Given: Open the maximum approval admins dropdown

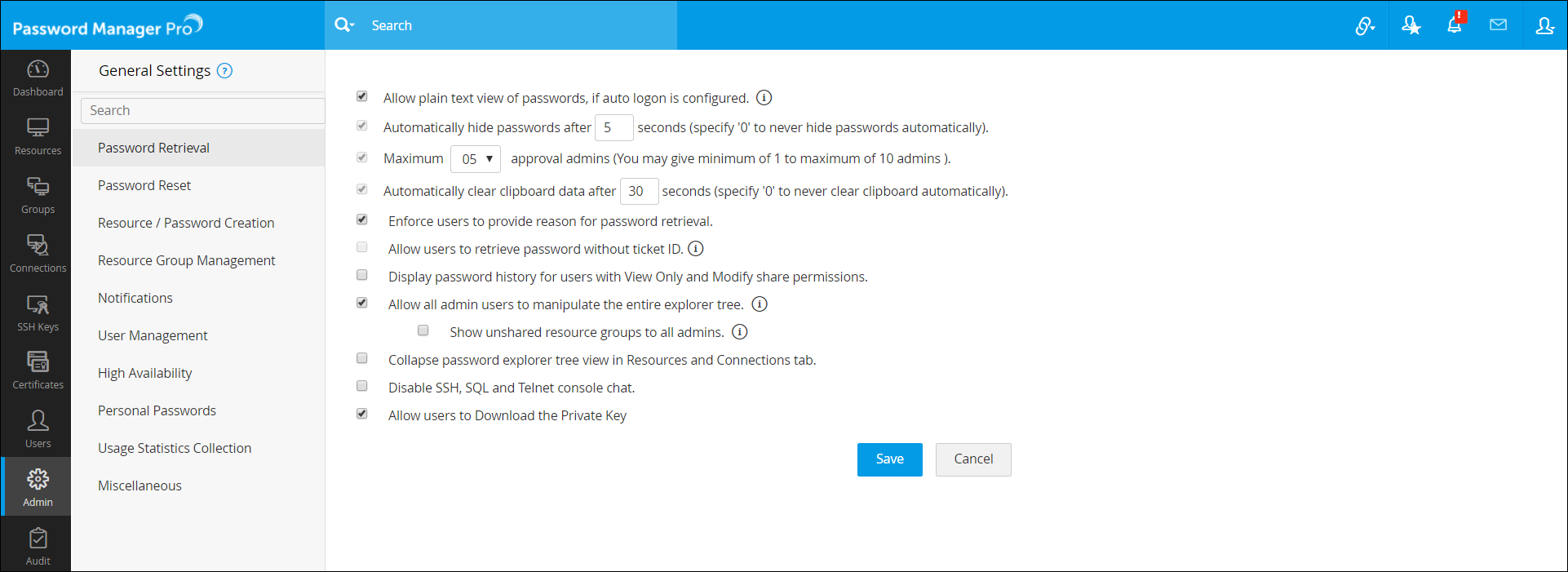Looking at the screenshot, I should tap(476, 159).
